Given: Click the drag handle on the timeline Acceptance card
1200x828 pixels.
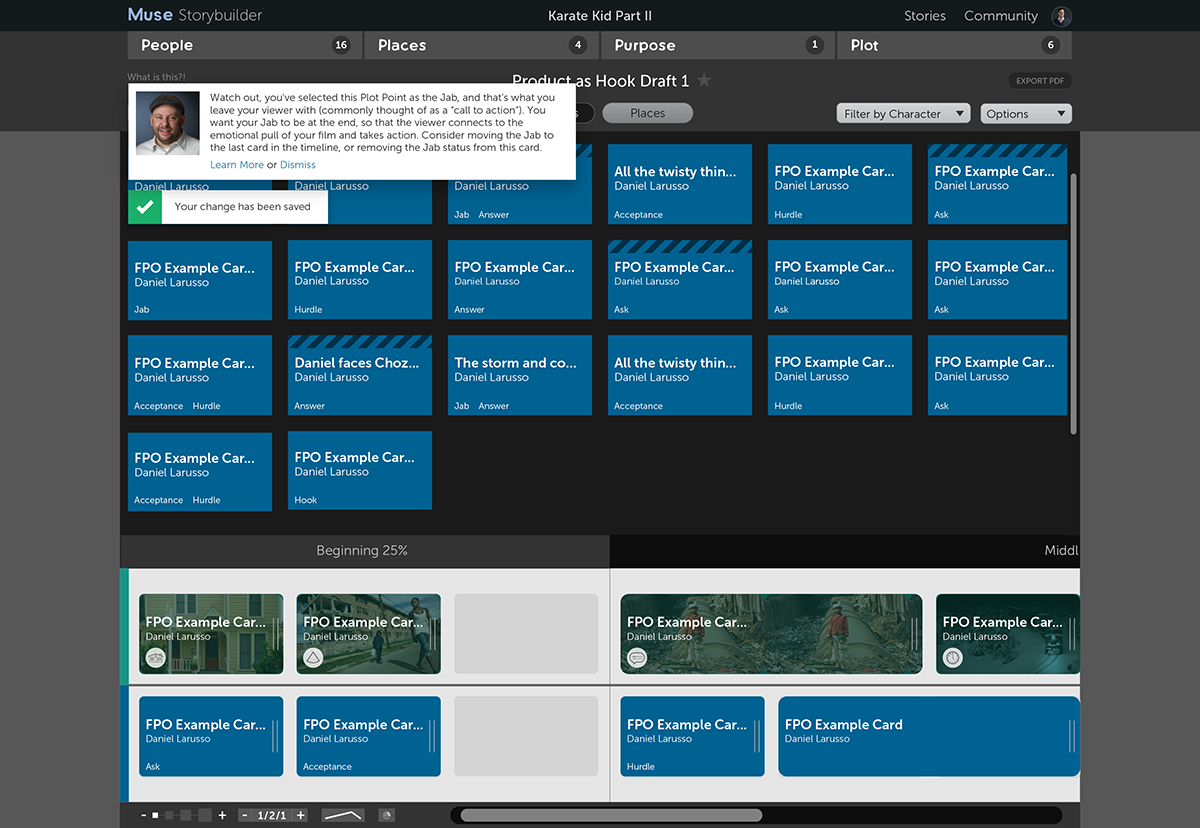Looking at the screenshot, I should [x=433, y=736].
